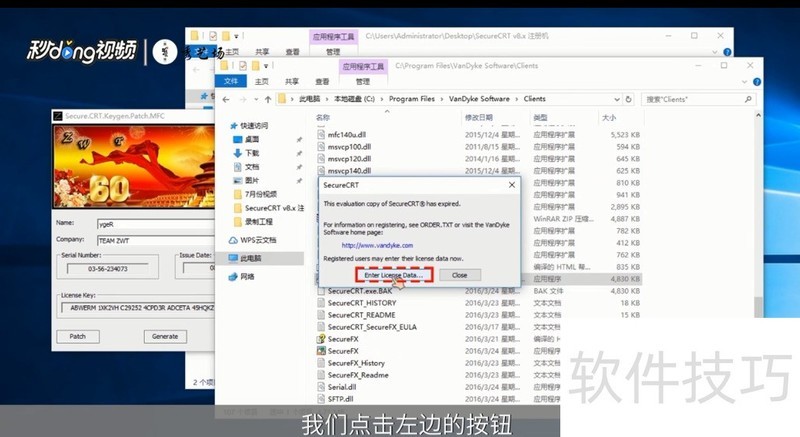Image resolution: width=800 pixels, height=437 pixels.
Task: Switch to 共享 tab in Clients window
Action: [x=292, y=82]
